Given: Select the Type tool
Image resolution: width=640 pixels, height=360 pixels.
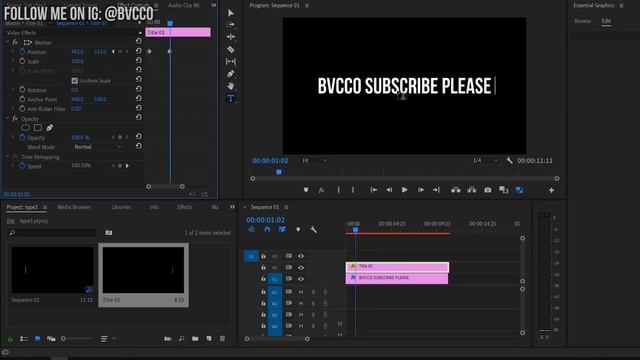Looking at the screenshot, I should [231, 98].
